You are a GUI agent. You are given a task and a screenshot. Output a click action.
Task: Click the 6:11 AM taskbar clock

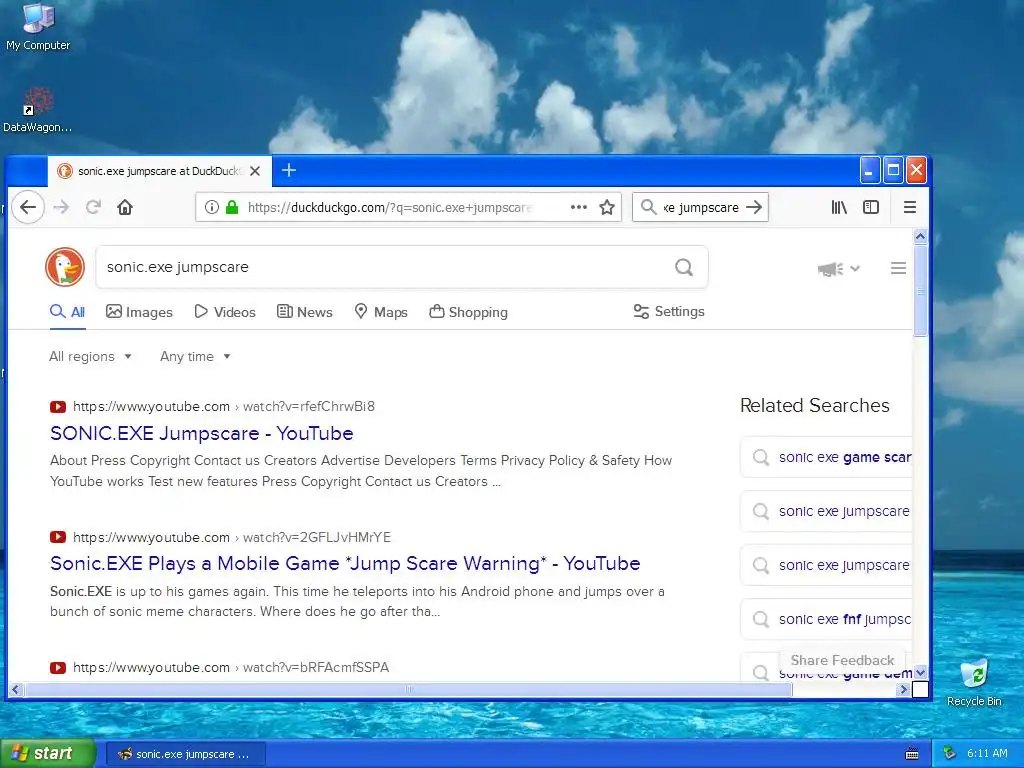(987, 754)
